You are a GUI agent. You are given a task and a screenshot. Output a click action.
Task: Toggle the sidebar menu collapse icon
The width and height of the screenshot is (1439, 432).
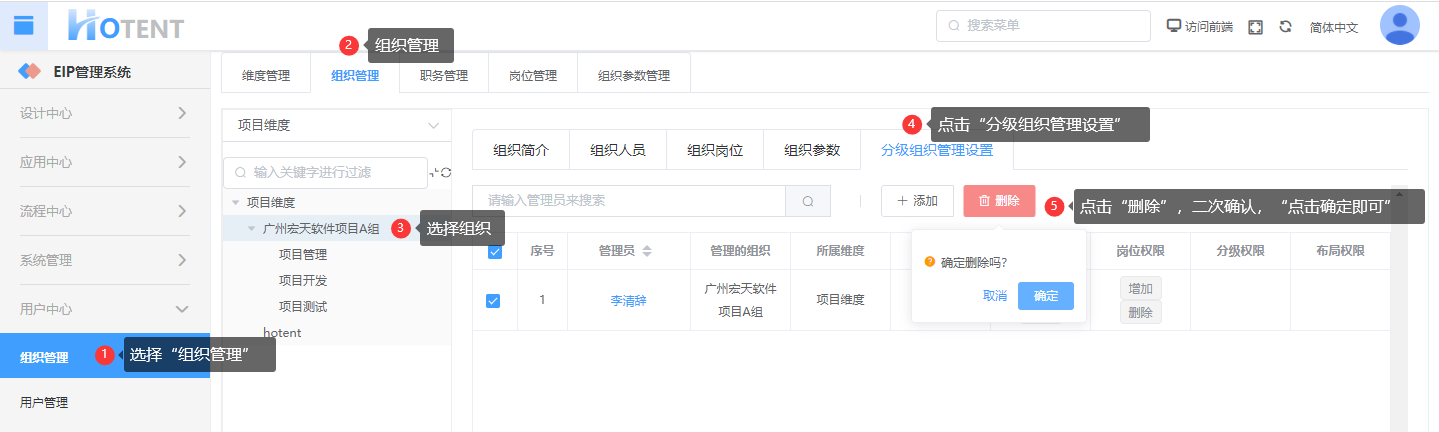point(23,25)
